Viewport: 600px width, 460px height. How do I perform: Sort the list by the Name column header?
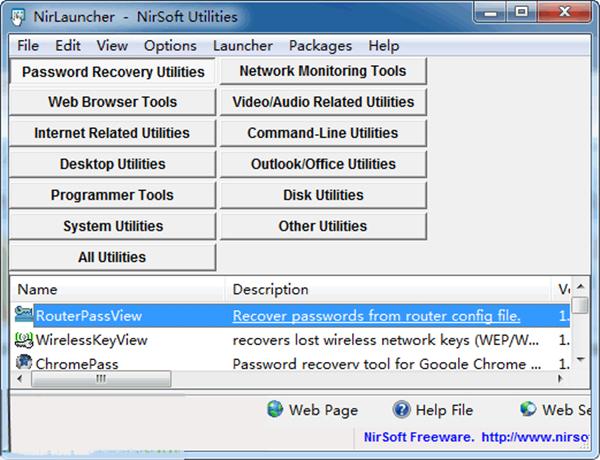coord(119,289)
